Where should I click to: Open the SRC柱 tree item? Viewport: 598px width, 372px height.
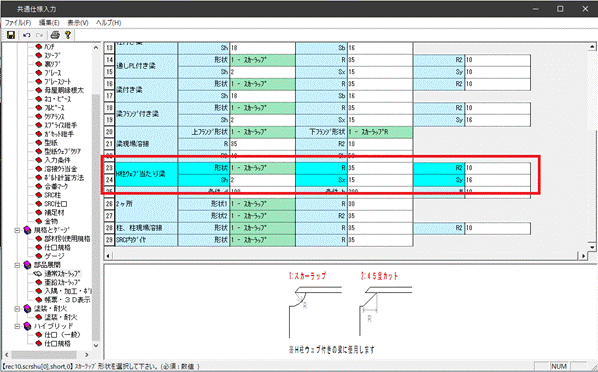pyautogui.click(x=53, y=195)
